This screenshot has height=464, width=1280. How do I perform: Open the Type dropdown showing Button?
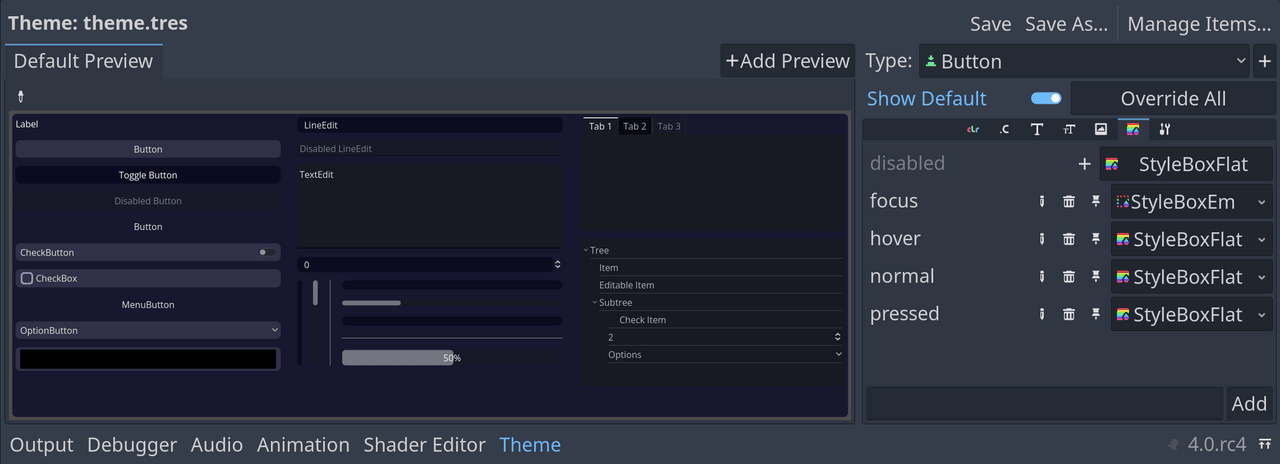click(x=1083, y=61)
